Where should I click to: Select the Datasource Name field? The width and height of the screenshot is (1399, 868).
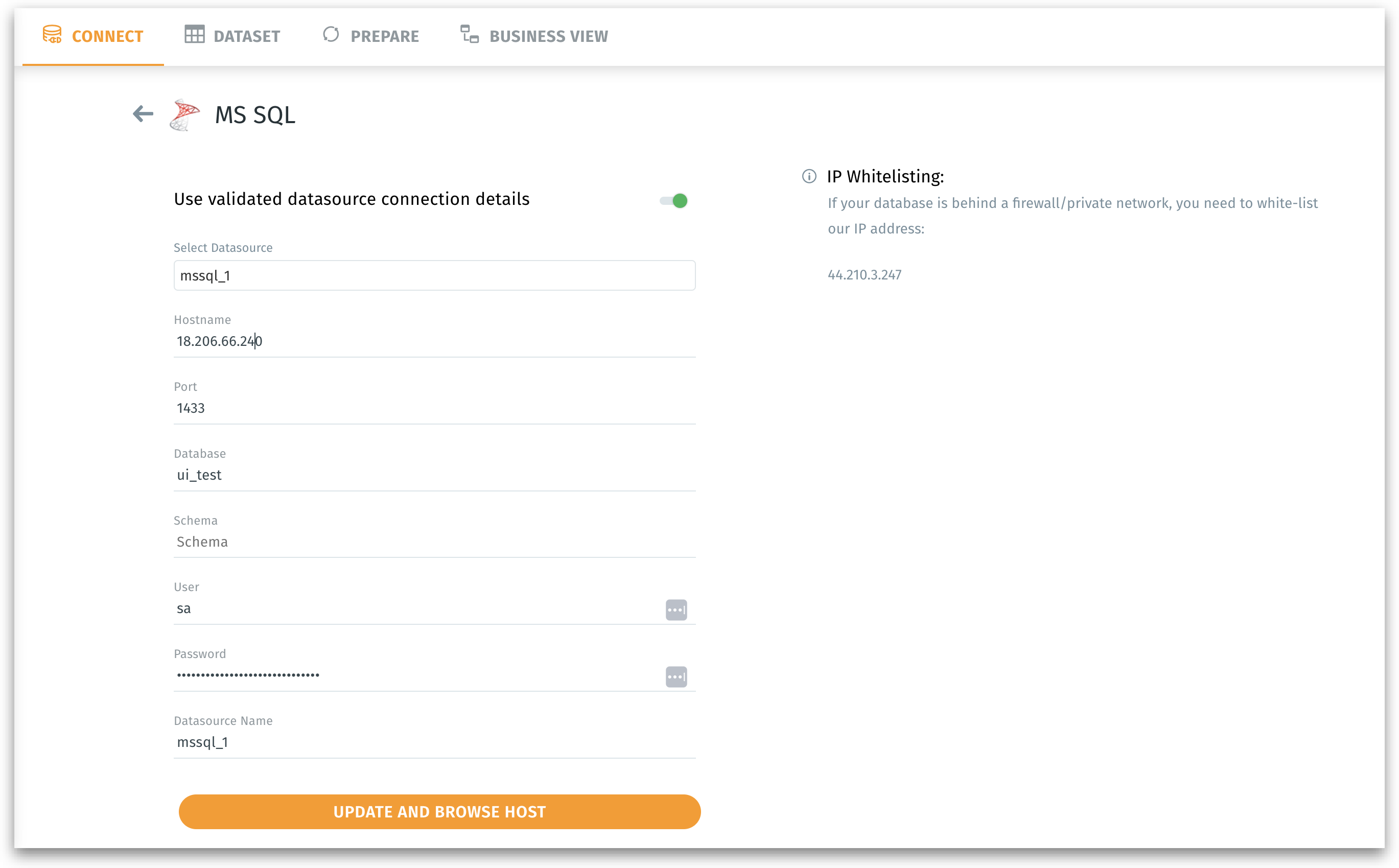(434, 742)
